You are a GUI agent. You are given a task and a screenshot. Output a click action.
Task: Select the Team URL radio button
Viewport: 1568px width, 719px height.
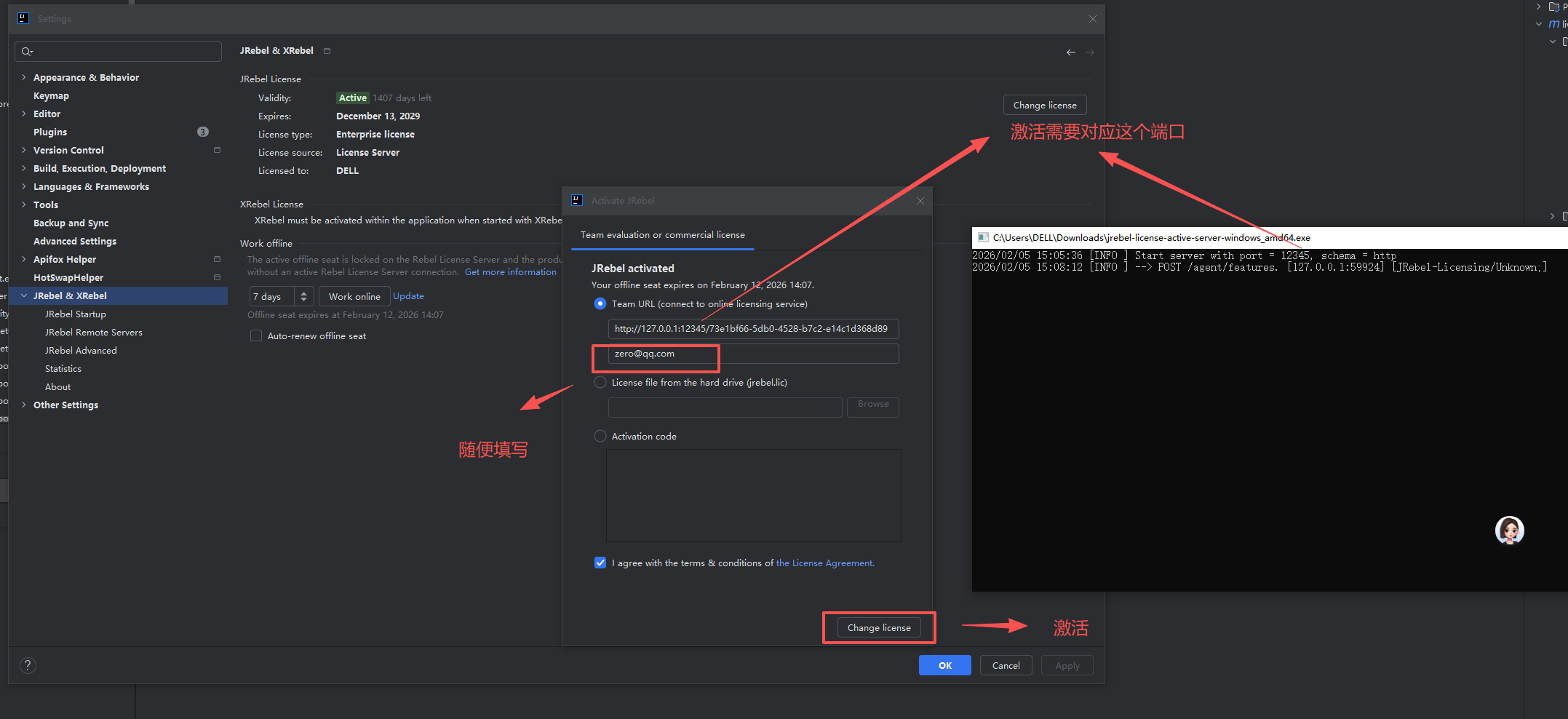tap(600, 303)
